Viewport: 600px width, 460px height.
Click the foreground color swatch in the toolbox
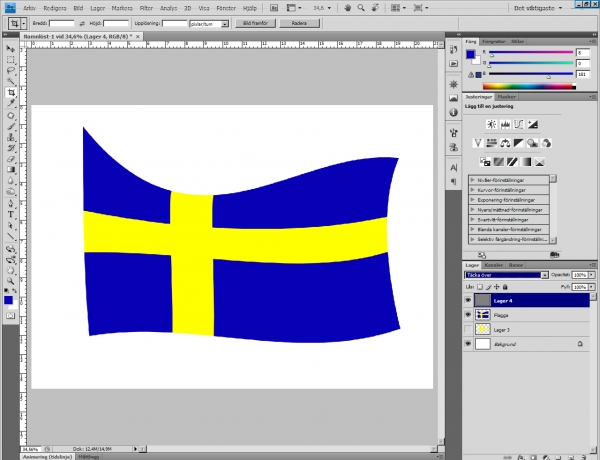click(x=8, y=300)
